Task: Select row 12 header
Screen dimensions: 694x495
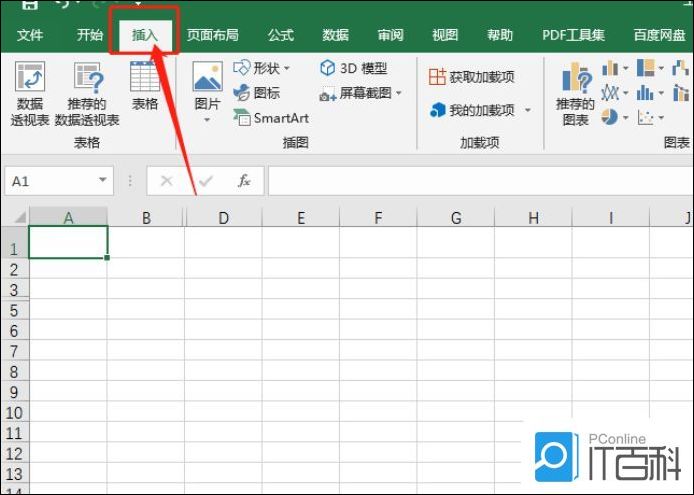Action: [x=14, y=453]
